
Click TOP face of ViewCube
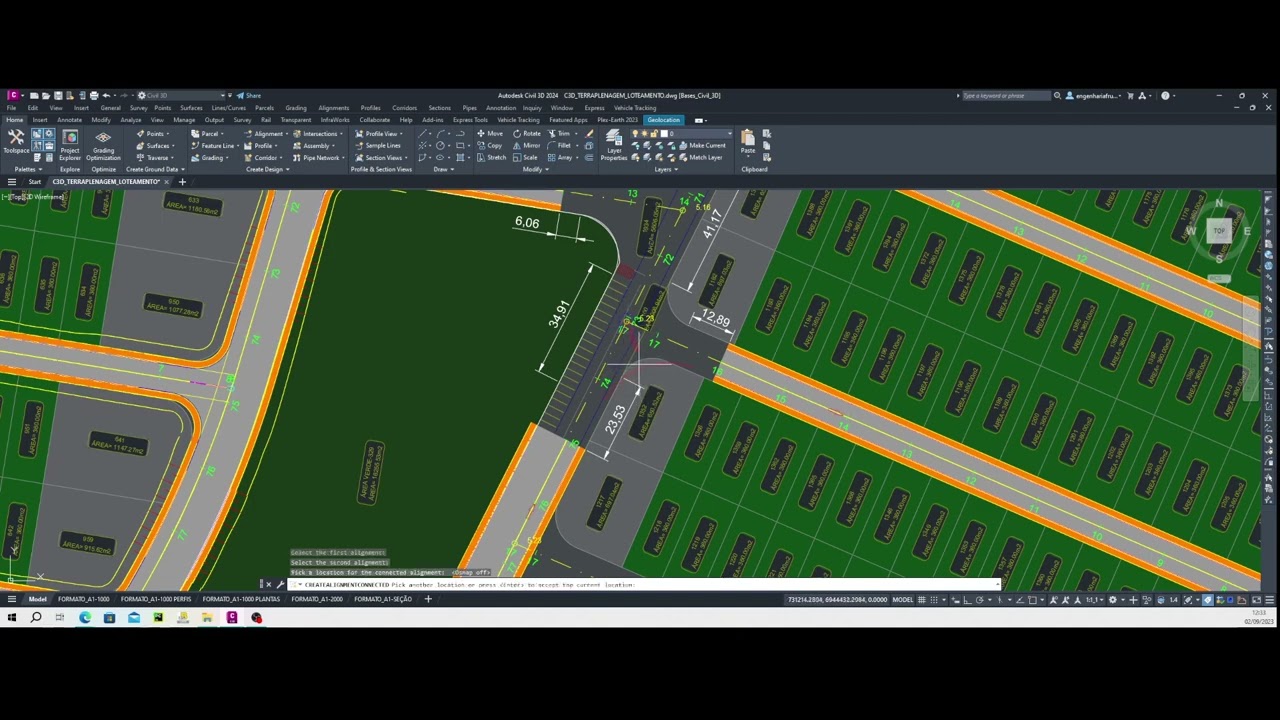coord(1219,231)
